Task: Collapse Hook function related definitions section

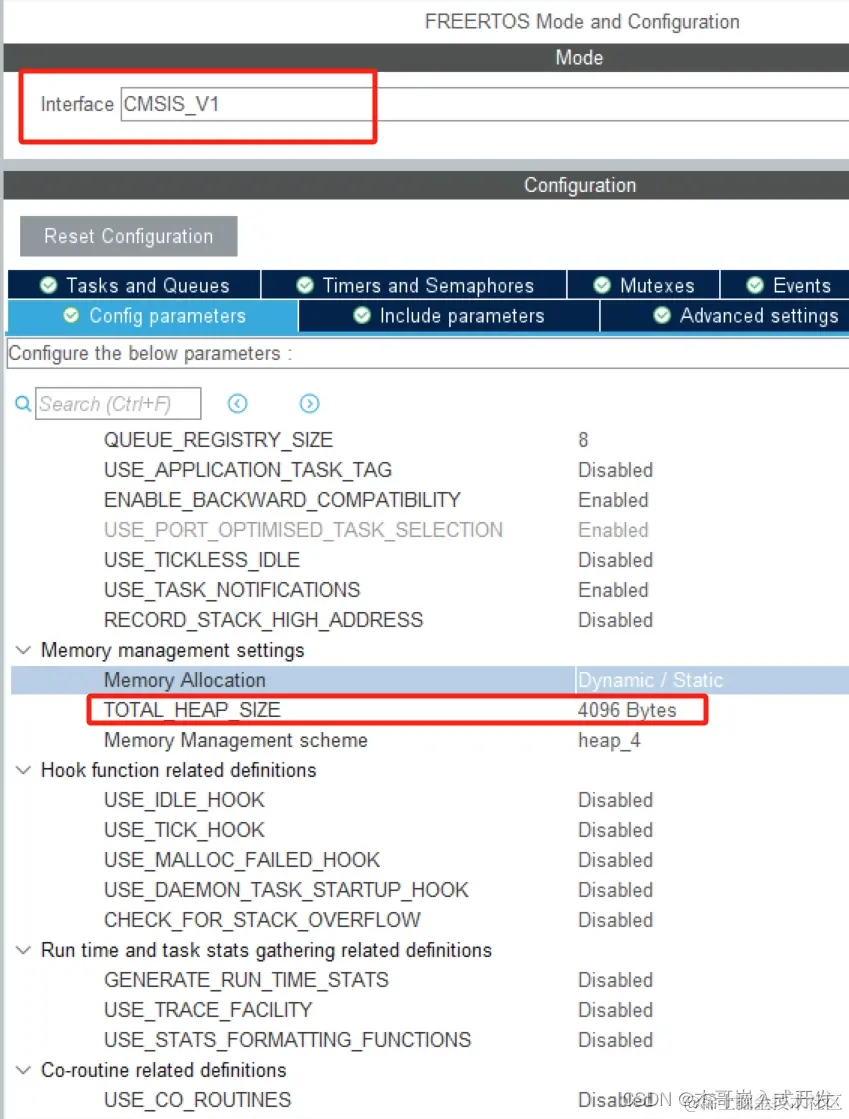Action: tap(24, 770)
